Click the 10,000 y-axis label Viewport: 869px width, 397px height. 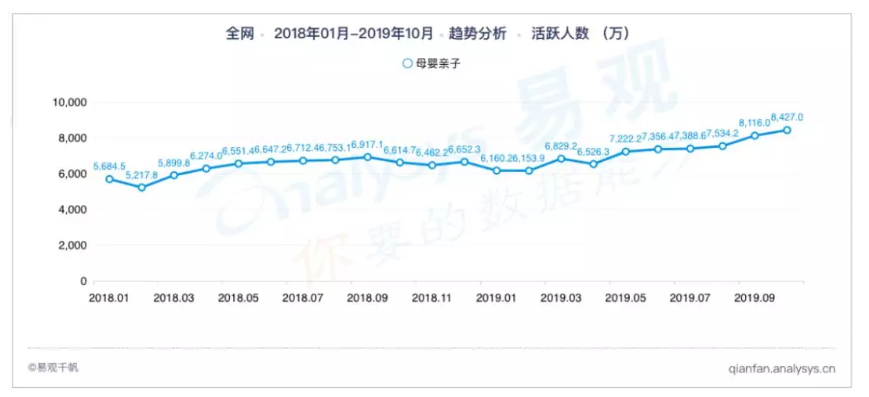click(x=69, y=103)
